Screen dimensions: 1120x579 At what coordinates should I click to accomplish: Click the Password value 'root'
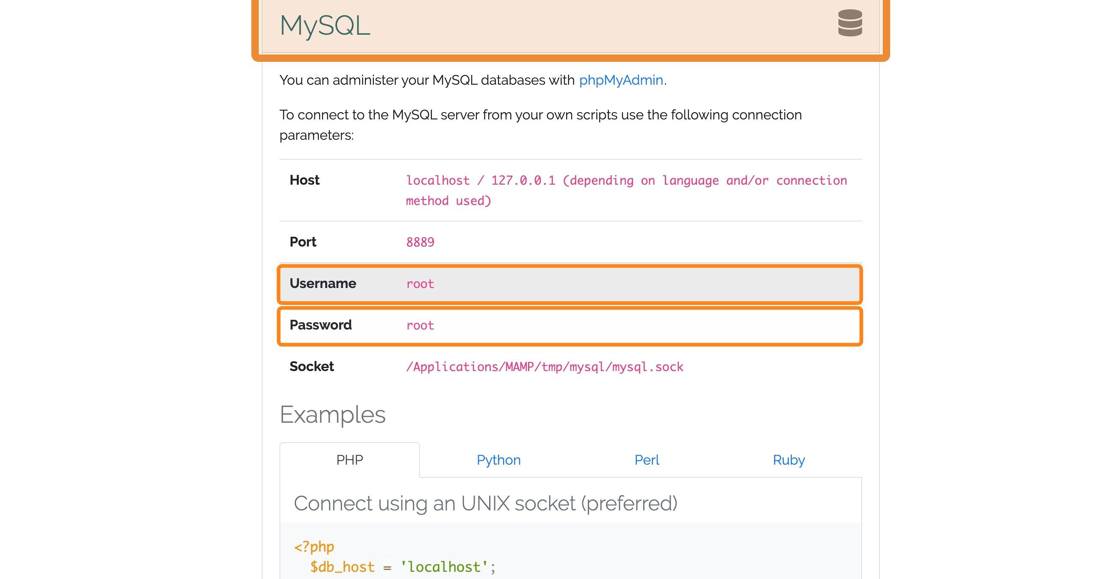pos(420,326)
